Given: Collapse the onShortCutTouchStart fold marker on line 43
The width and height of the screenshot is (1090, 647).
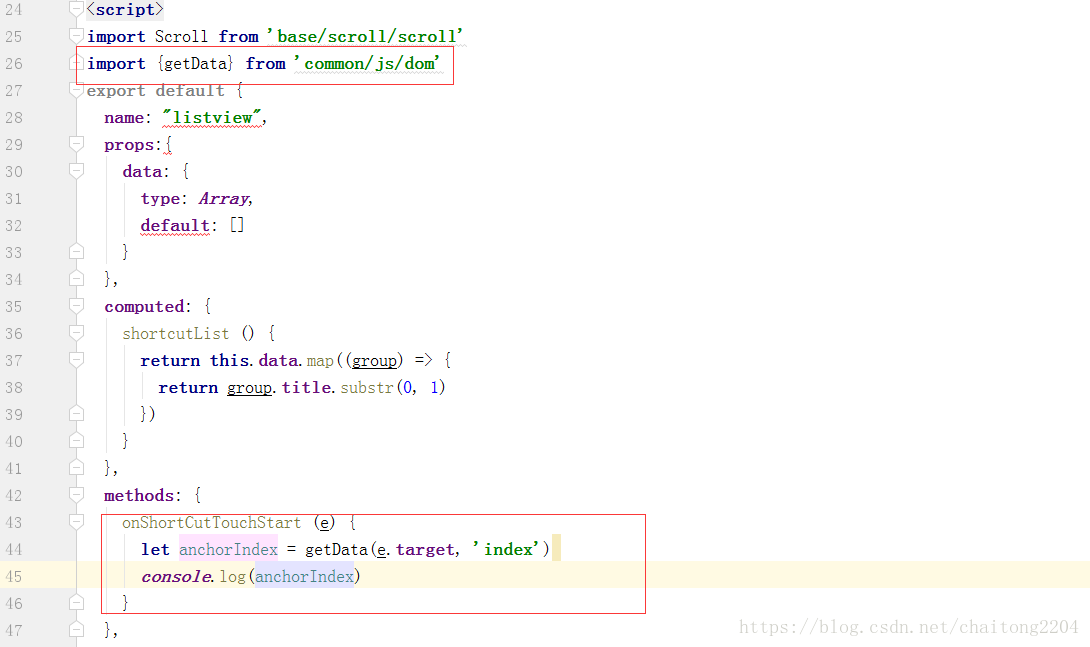Looking at the screenshot, I should [76, 522].
